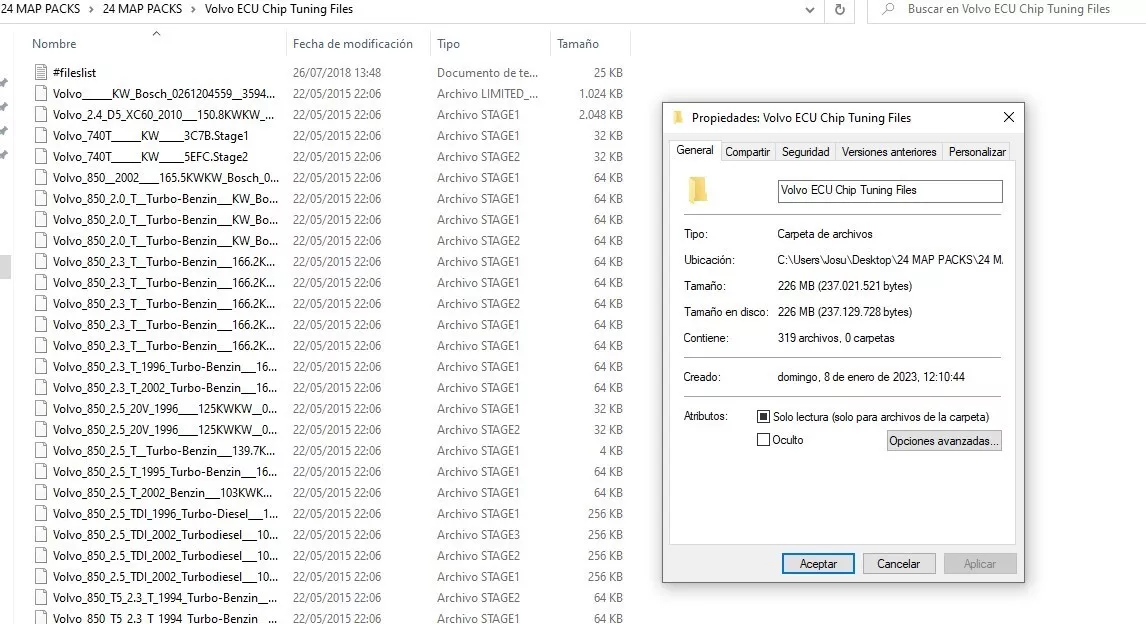Image resolution: width=1146 pixels, height=624 pixels.
Task: Switch to the Compartir tab
Action: [748, 152]
